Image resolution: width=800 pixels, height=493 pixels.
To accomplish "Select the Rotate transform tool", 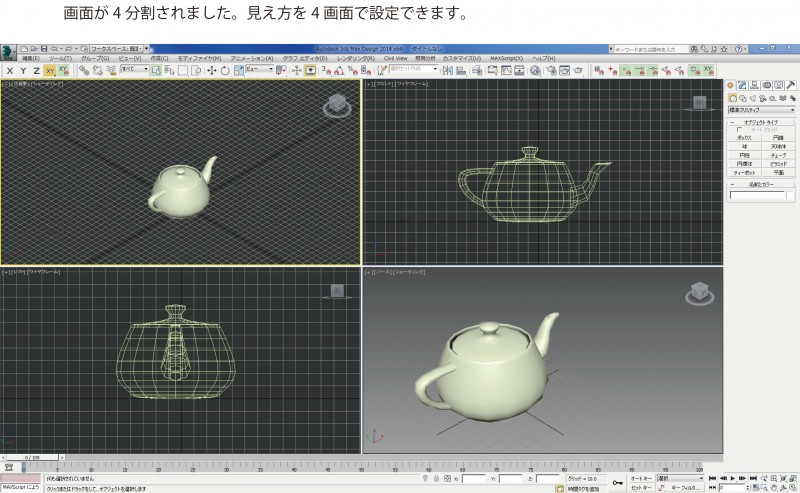I will coord(225,70).
